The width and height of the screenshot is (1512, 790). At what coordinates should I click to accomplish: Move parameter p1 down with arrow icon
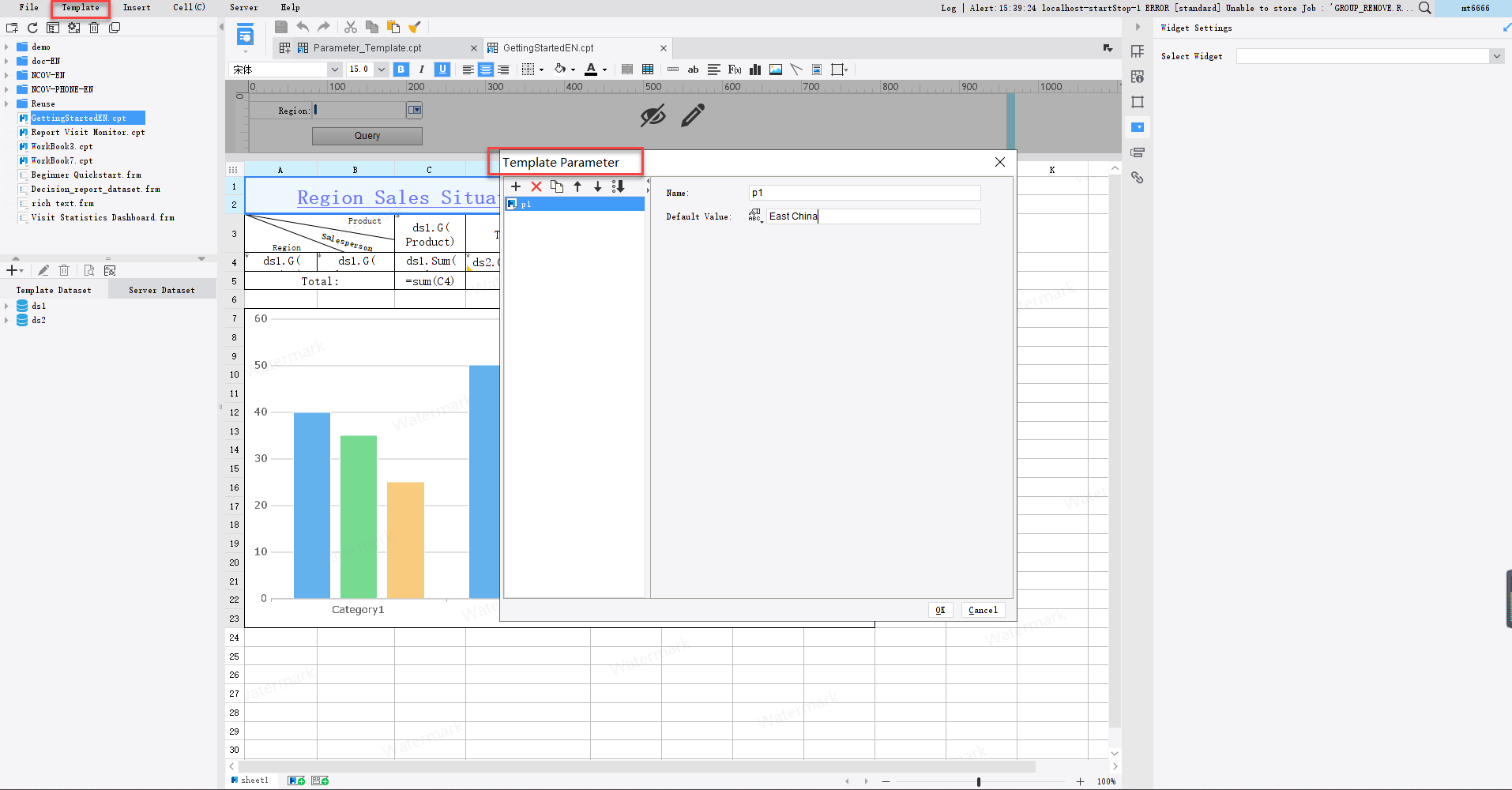597,186
